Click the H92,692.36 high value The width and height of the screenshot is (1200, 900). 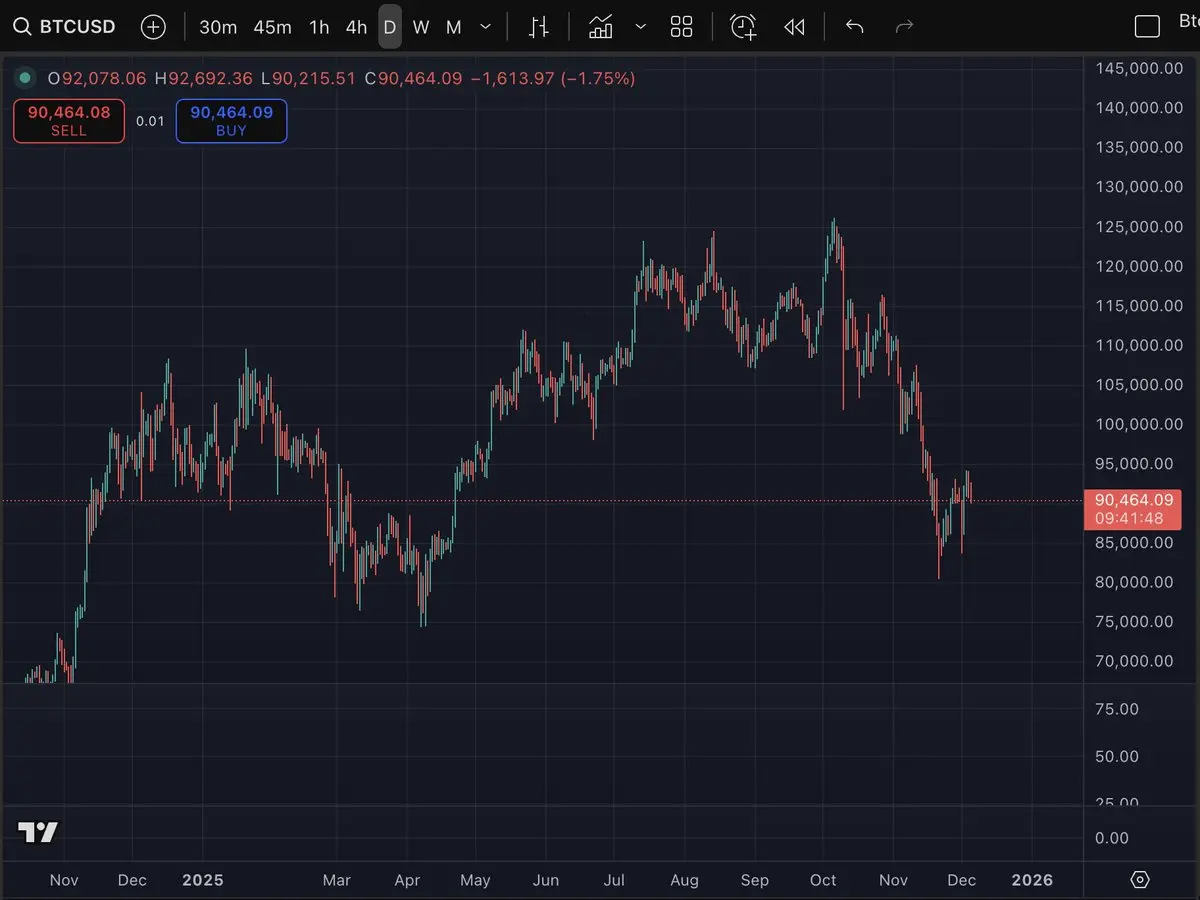(205, 78)
